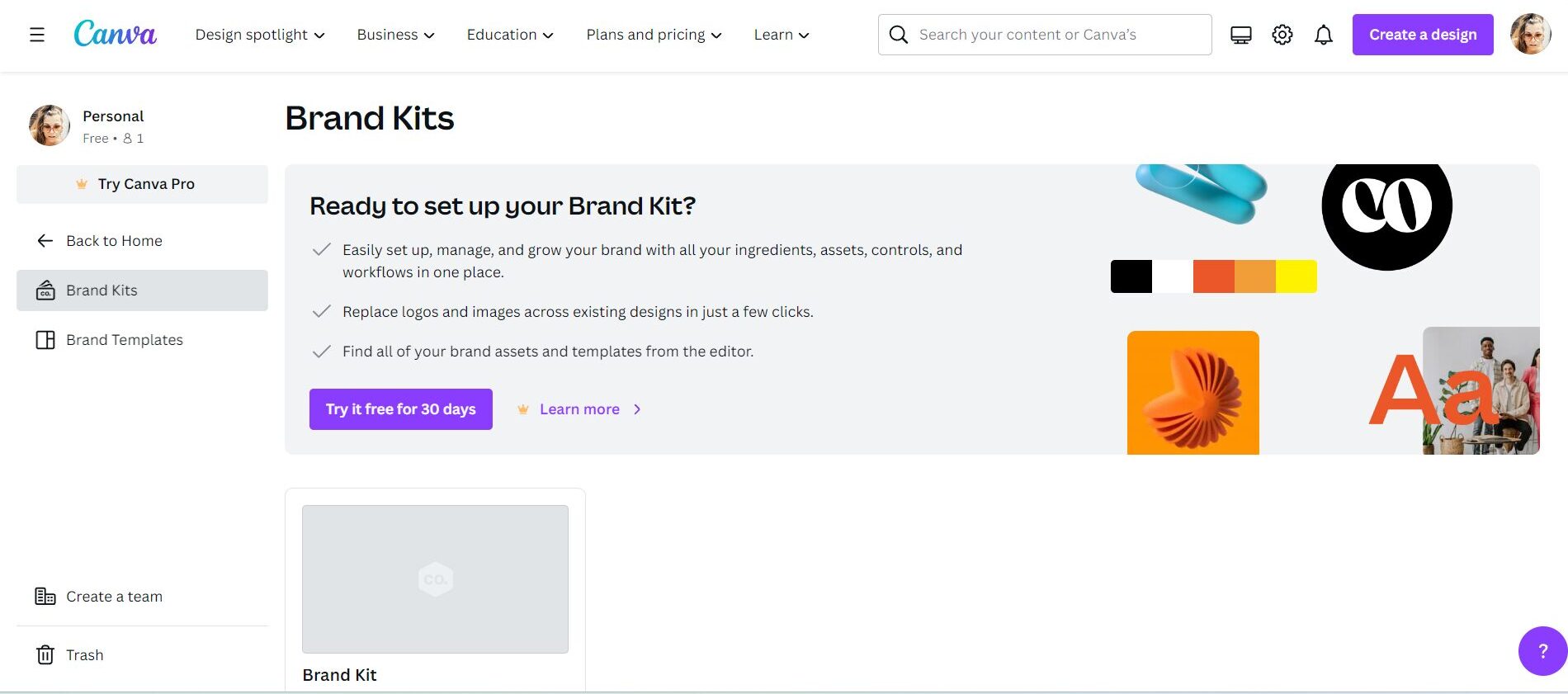
Task: Click Try it free for 30 days
Action: pyautogui.click(x=400, y=409)
